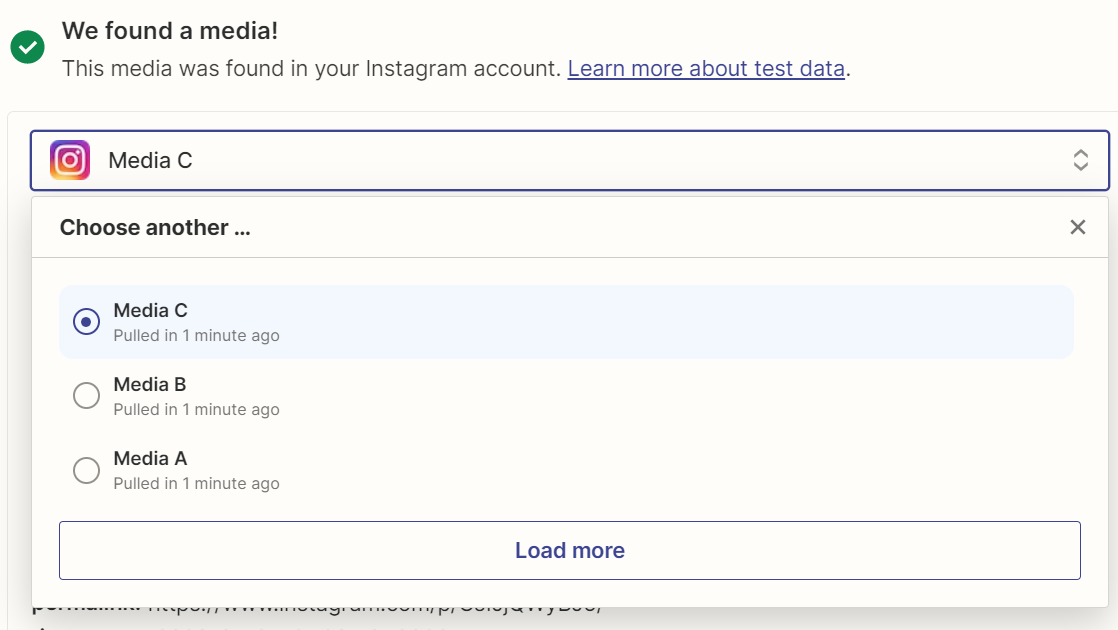1118x630 pixels.
Task: Select the Media B radio button
Action: [x=87, y=396]
